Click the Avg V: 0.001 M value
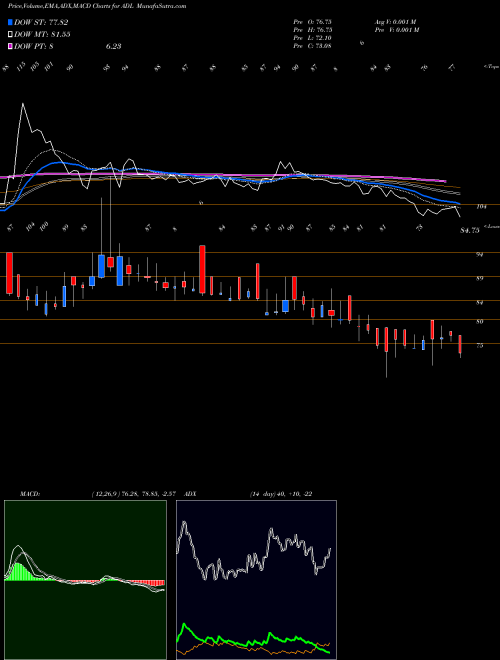The width and height of the screenshot is (500, 660). tap(396, 22)
